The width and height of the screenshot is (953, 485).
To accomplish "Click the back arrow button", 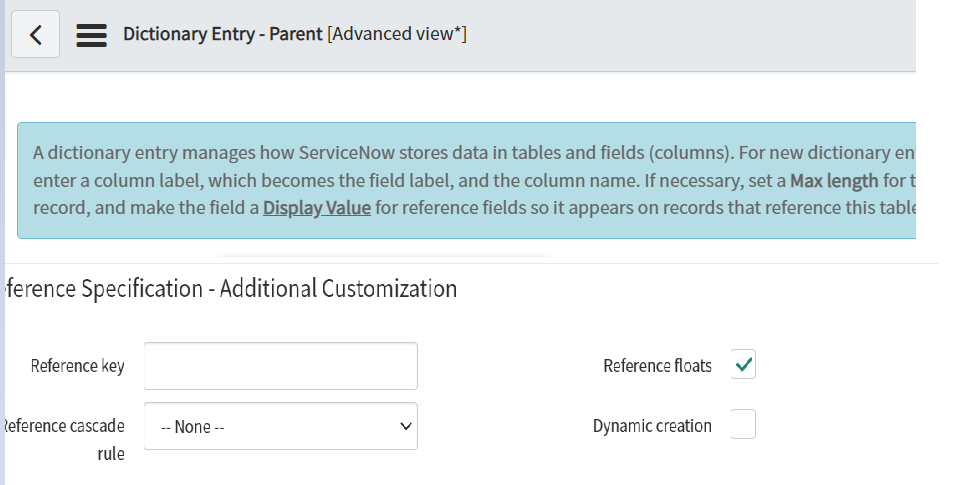I will (x=35, y=35).
